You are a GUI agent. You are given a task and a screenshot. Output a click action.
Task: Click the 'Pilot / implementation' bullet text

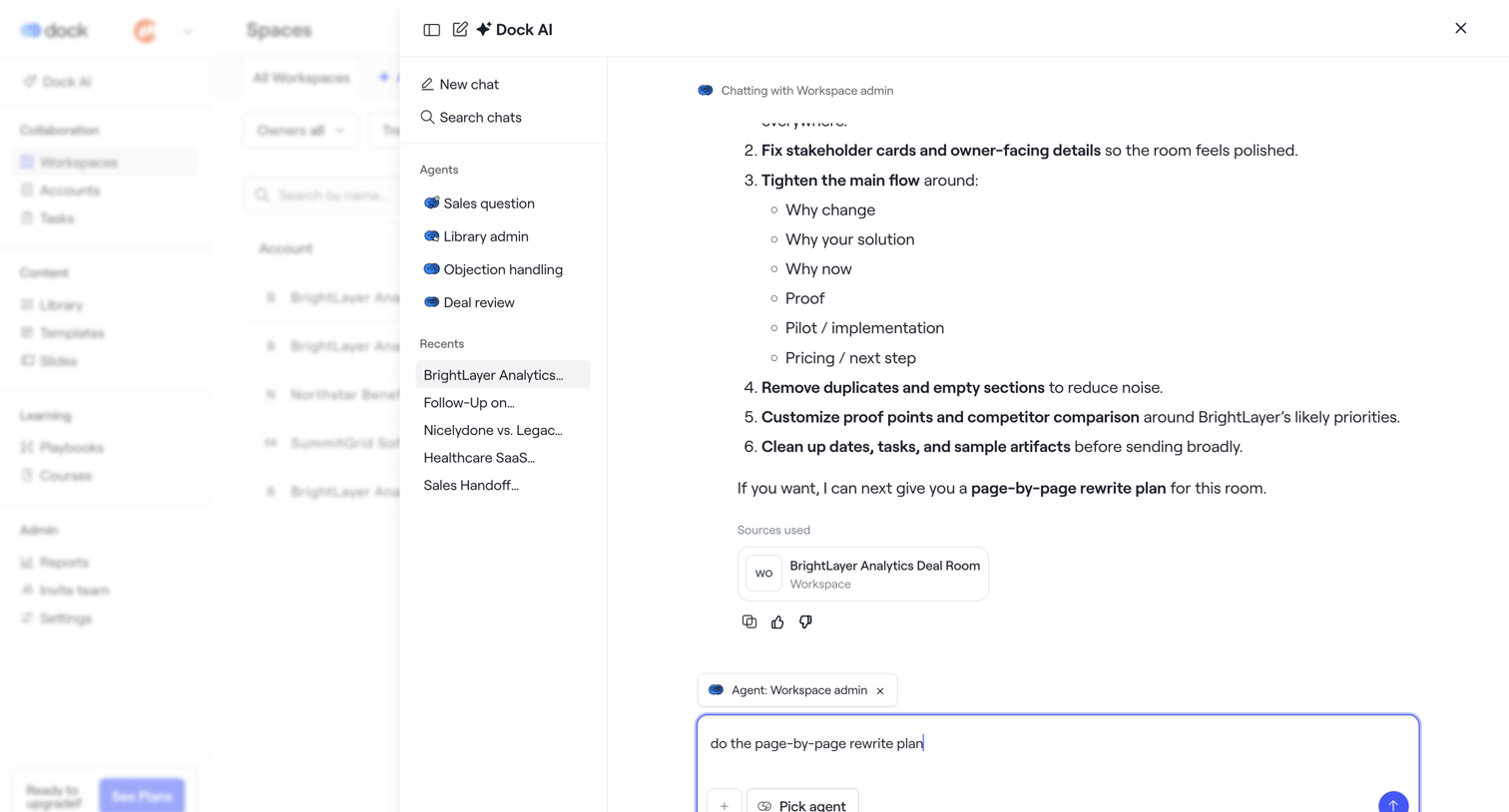pos(865,328)
